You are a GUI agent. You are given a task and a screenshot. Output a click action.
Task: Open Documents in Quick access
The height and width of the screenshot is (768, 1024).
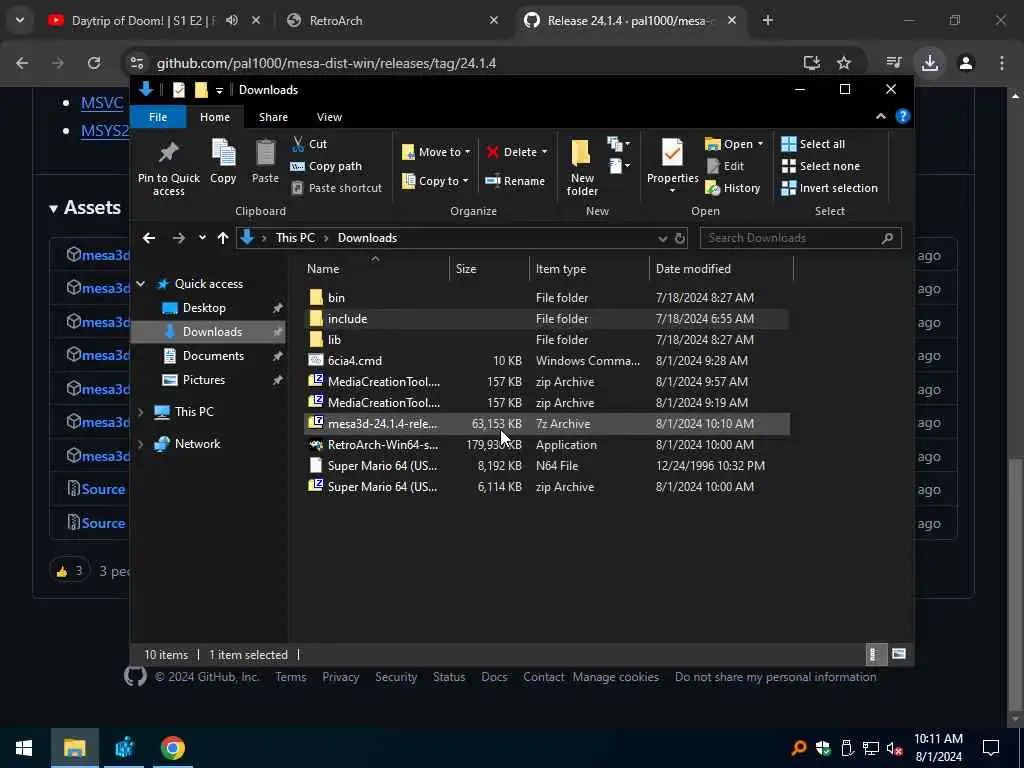point(213,356)
